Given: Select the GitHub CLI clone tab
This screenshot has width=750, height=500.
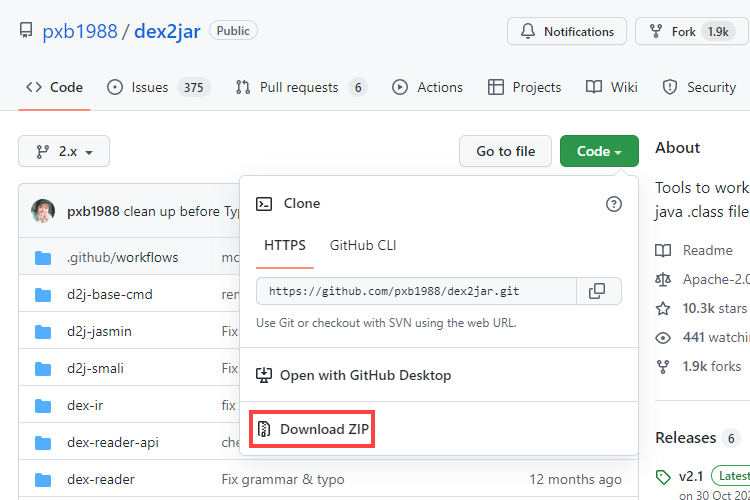Looking at the screenshot, I should 363,245.
